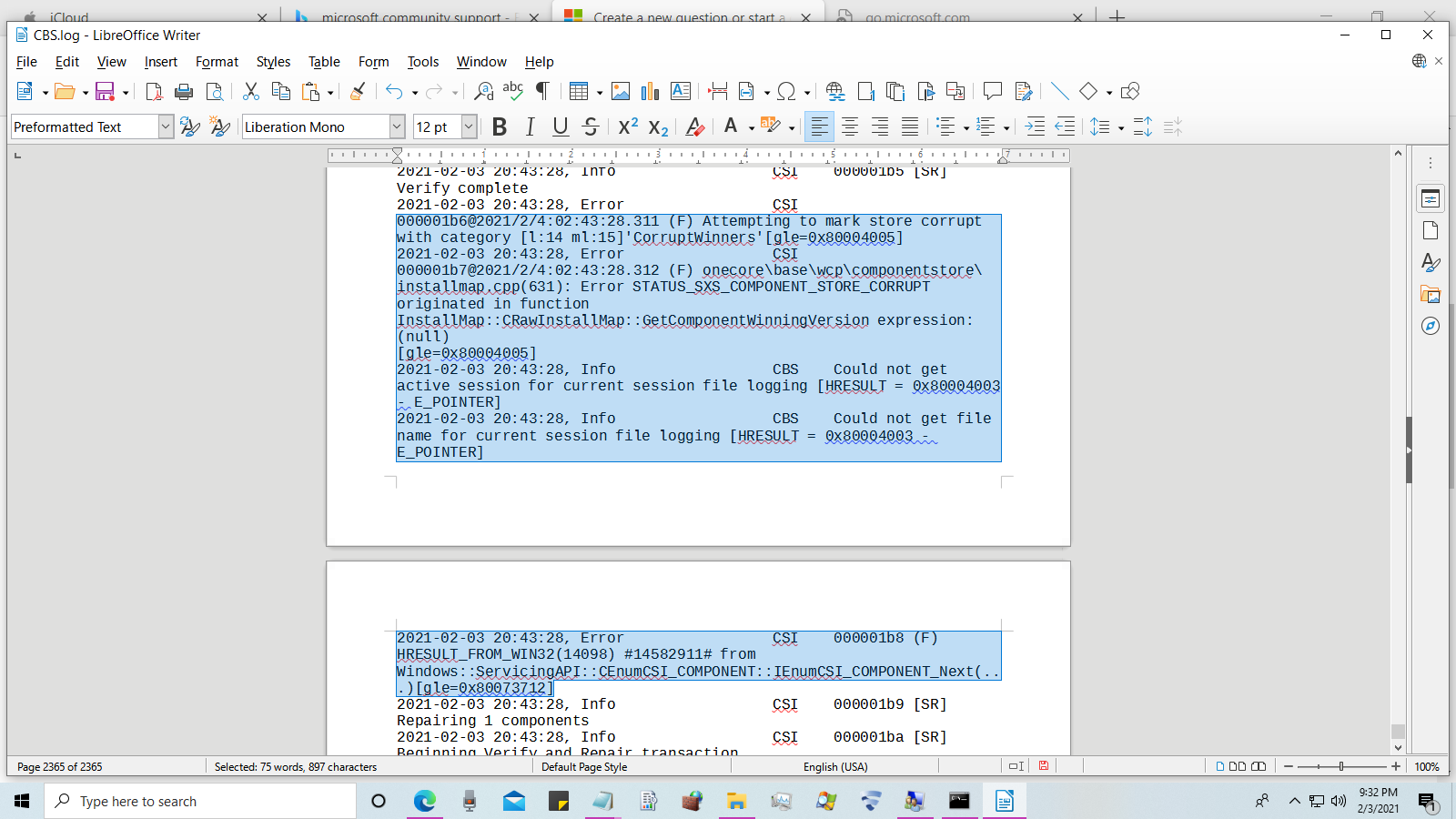
Task: Insert a page break
Action: pos(717,91)
